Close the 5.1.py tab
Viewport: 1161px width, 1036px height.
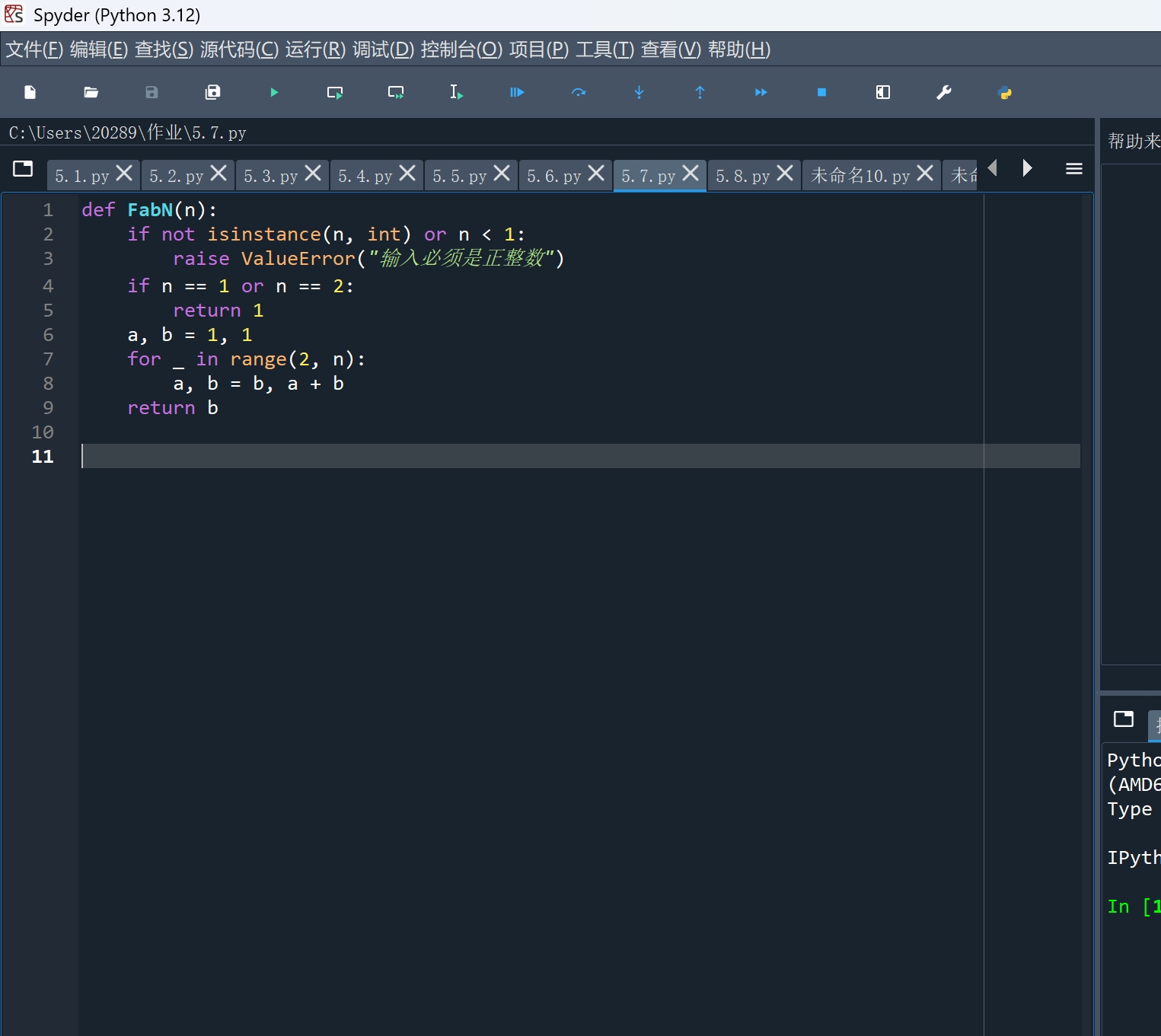[124, 173]
